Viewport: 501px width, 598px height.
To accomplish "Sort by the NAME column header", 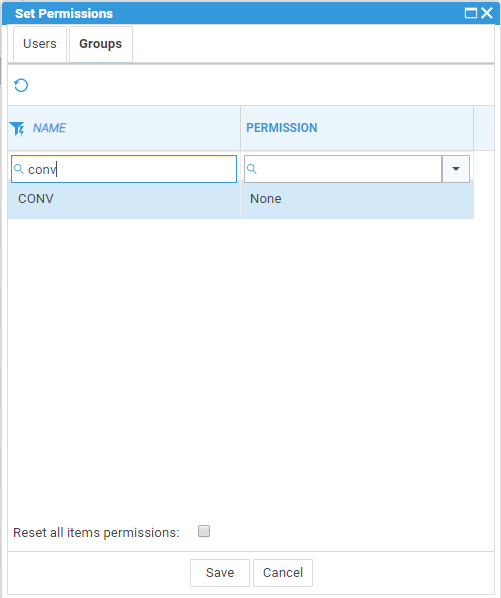I will tap(49, 128).
